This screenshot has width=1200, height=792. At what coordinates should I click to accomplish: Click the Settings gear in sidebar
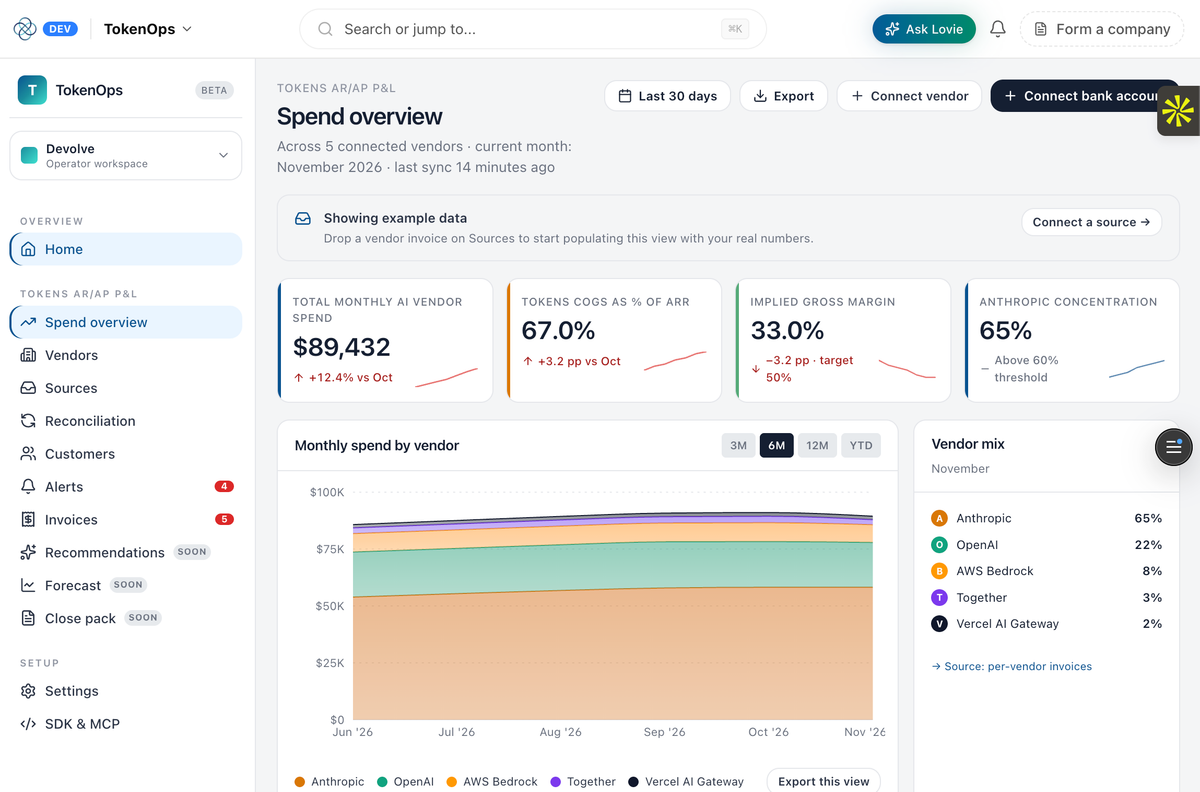(x=28, y=691)
